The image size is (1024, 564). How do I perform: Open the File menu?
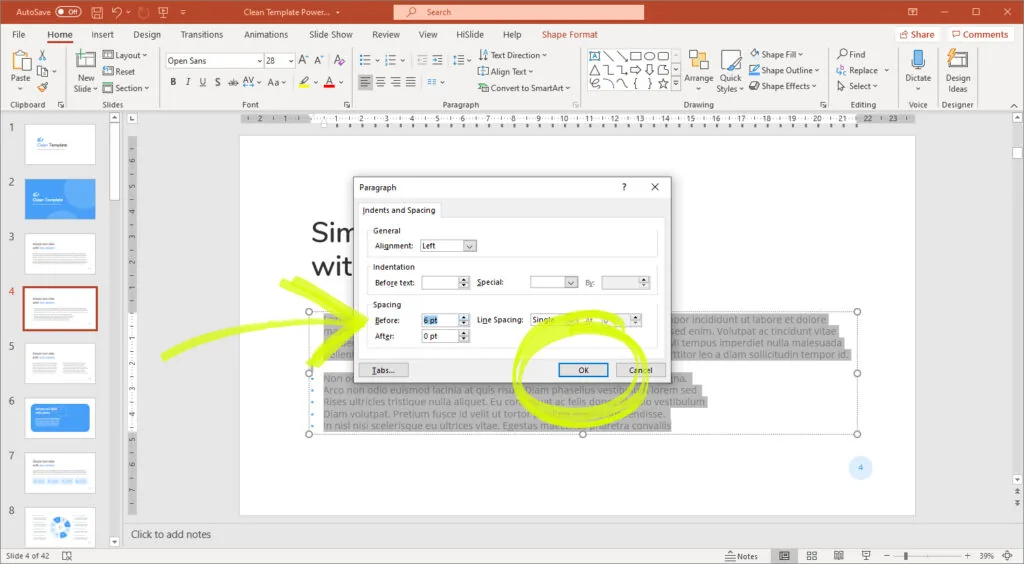(19, 35)
